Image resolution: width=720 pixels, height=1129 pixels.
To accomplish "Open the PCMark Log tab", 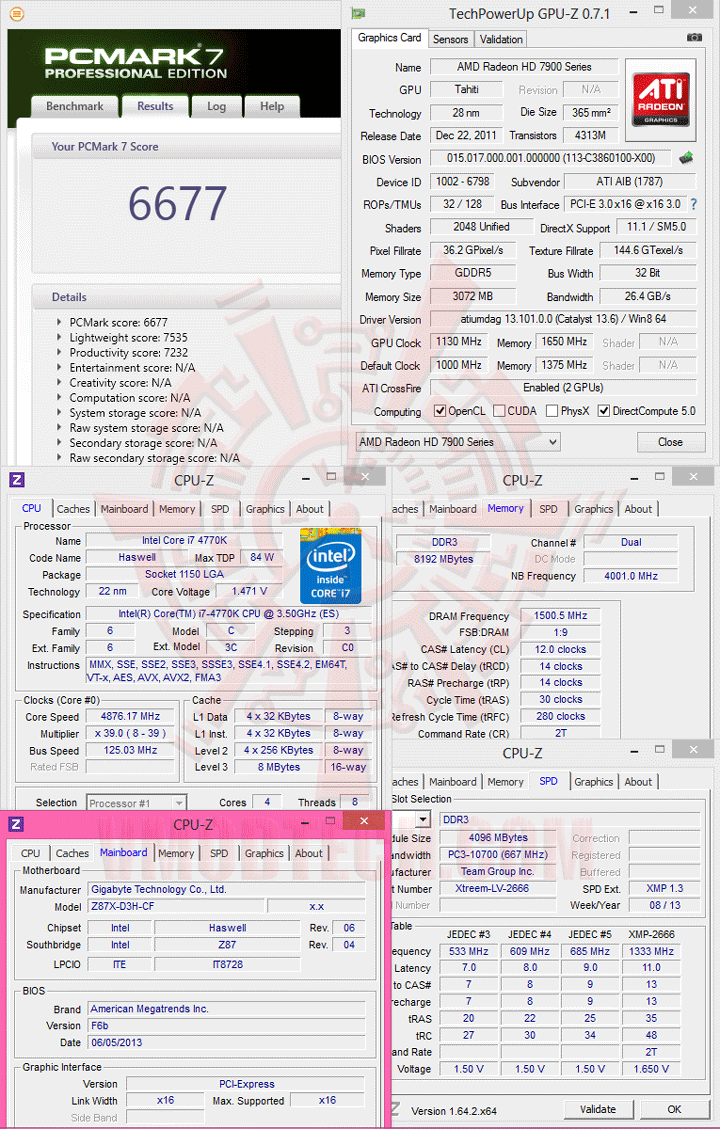I will coord(216,107).
